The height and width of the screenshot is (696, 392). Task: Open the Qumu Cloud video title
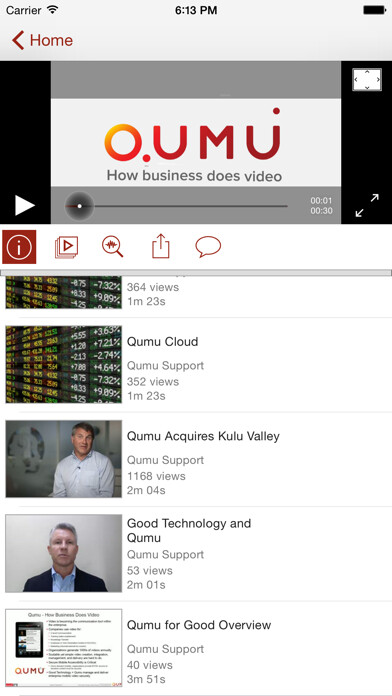162,342
